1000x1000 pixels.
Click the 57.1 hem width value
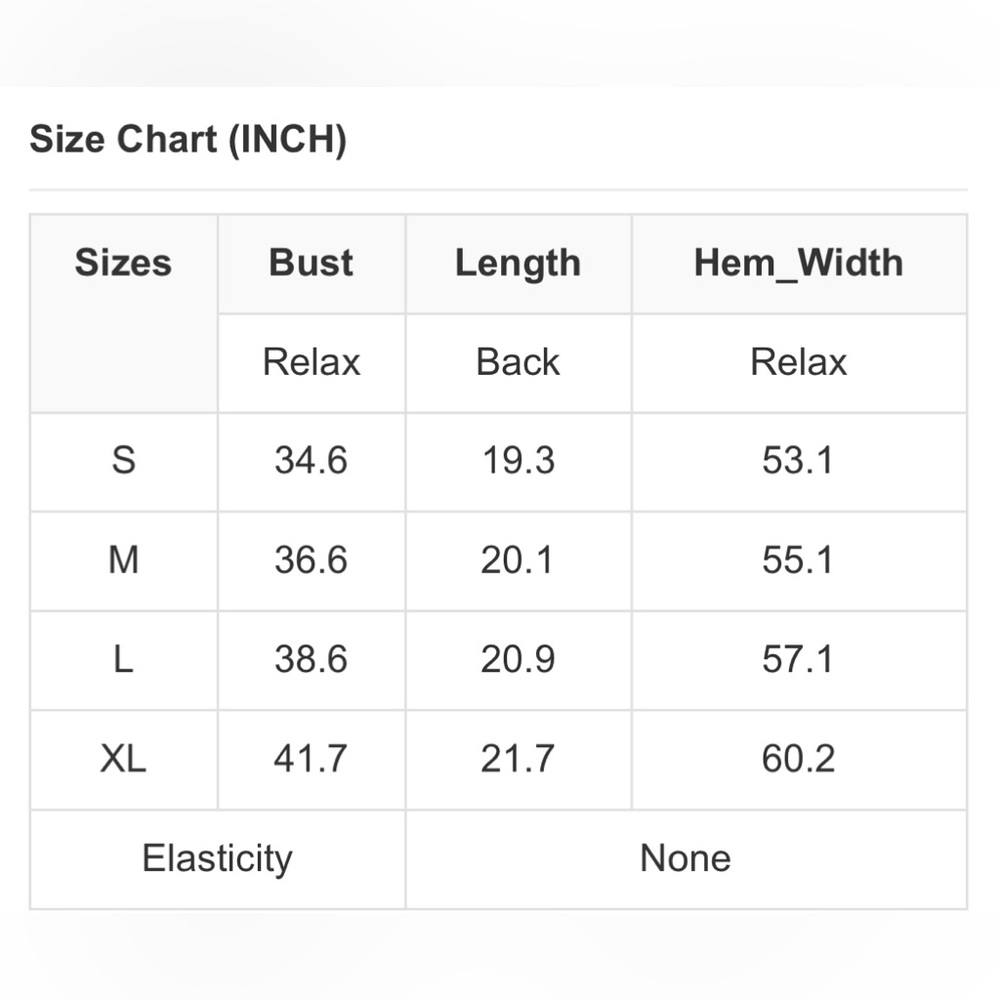[797, 659]
